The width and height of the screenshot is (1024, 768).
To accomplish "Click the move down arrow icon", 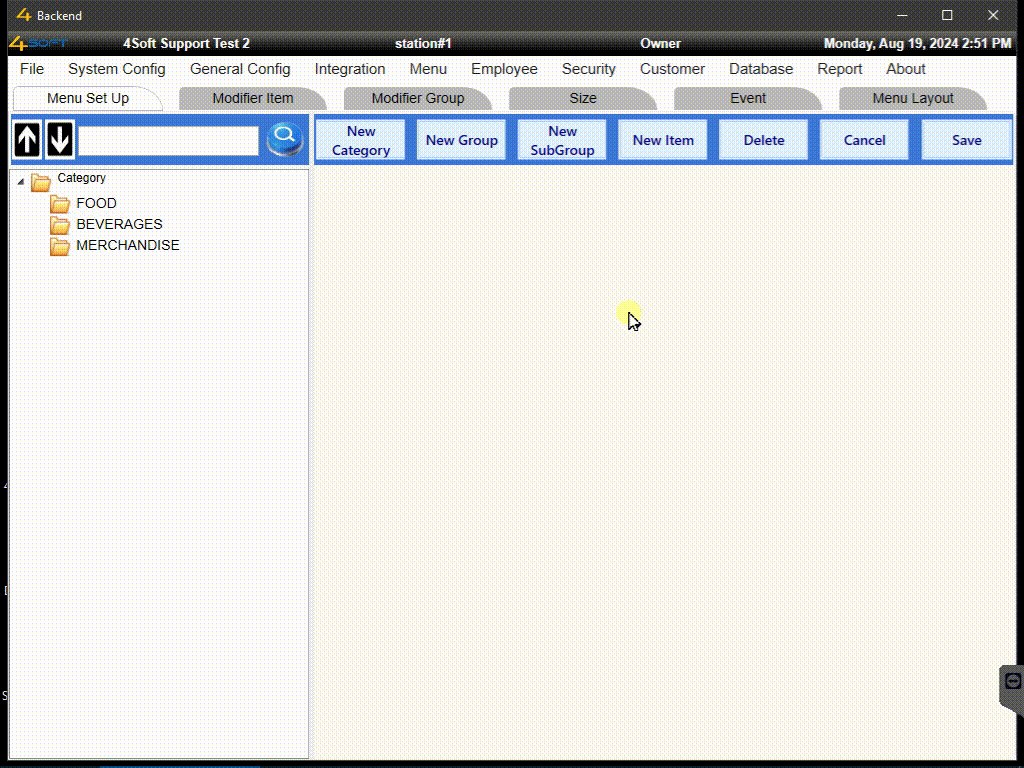I will 60,139.
